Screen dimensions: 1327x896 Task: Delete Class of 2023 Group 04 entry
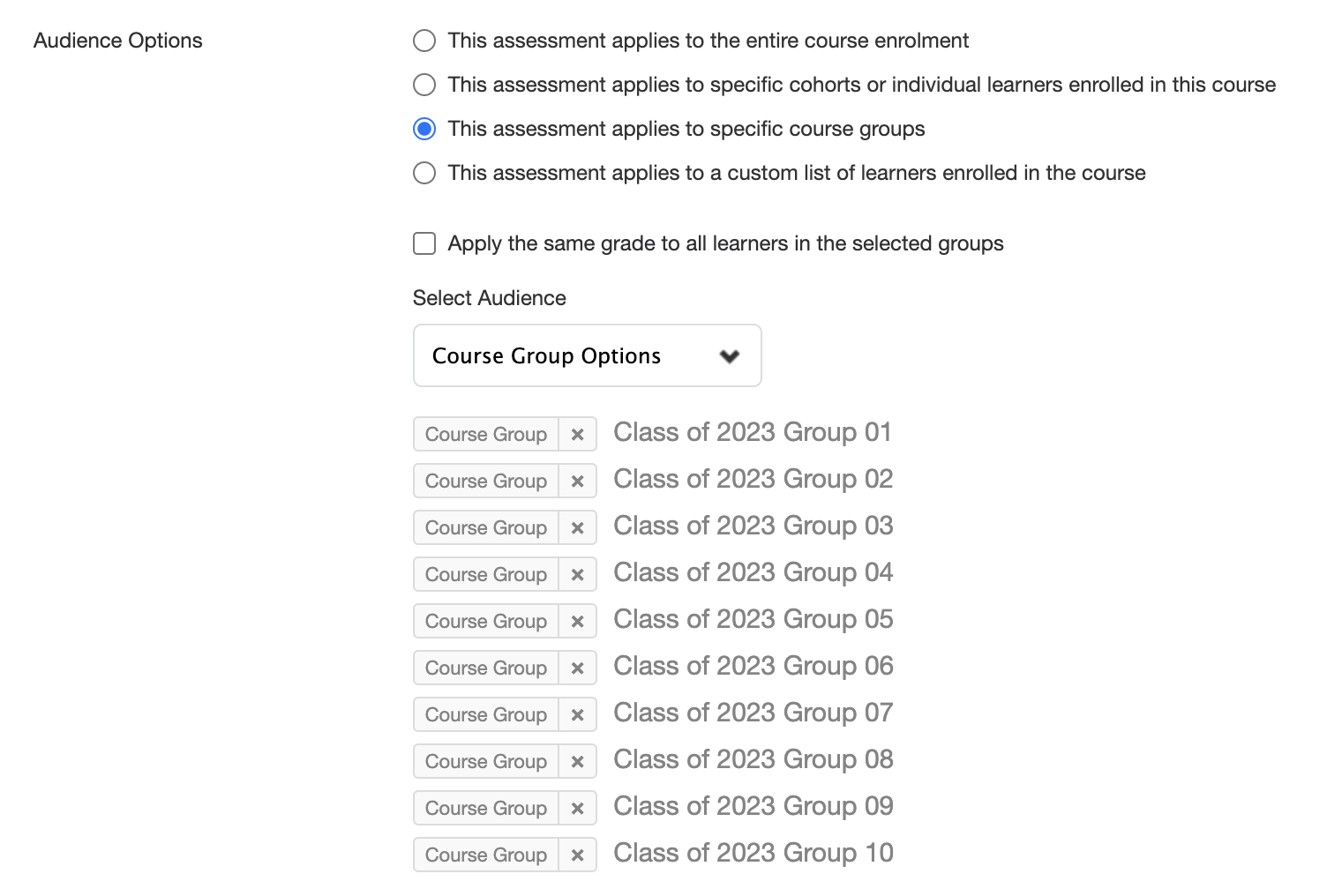[578, 574]
